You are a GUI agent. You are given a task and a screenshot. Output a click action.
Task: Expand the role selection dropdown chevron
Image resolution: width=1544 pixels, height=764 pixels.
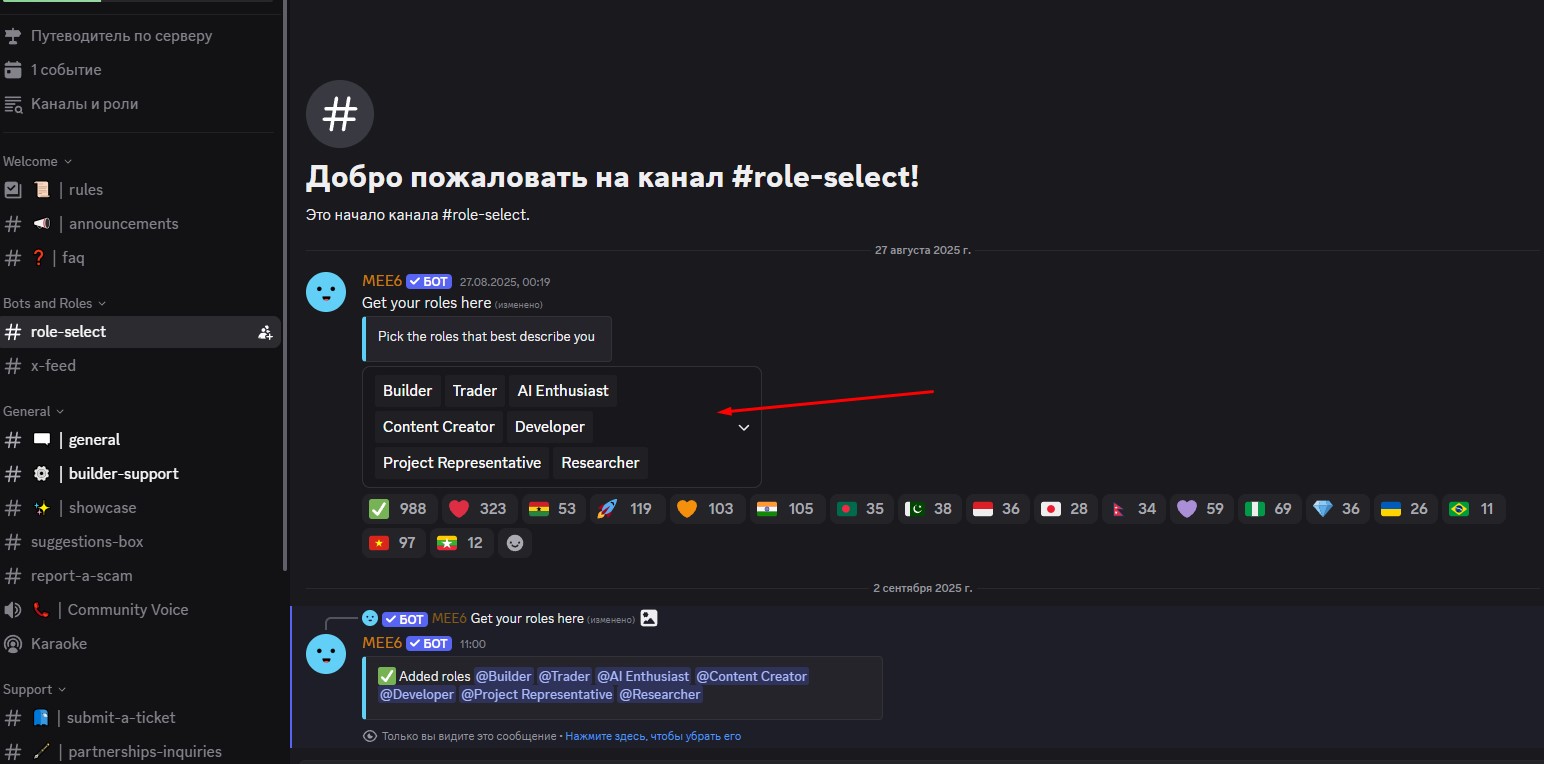[x=743, y=427]
